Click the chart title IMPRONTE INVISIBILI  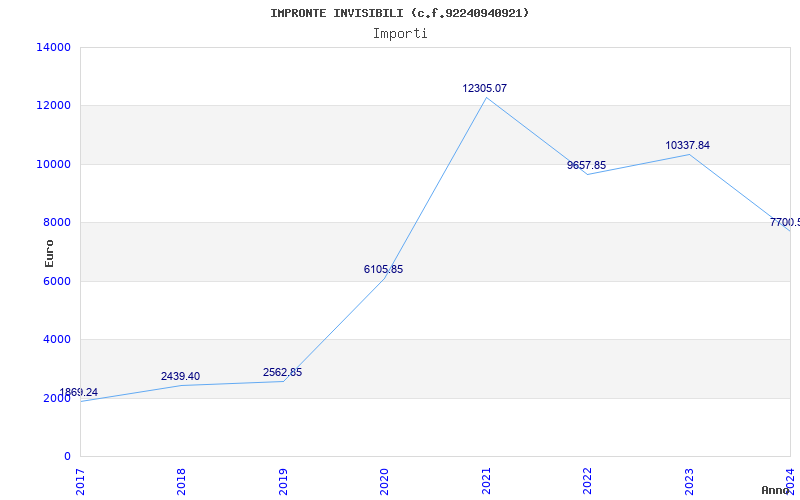(399, 13)
